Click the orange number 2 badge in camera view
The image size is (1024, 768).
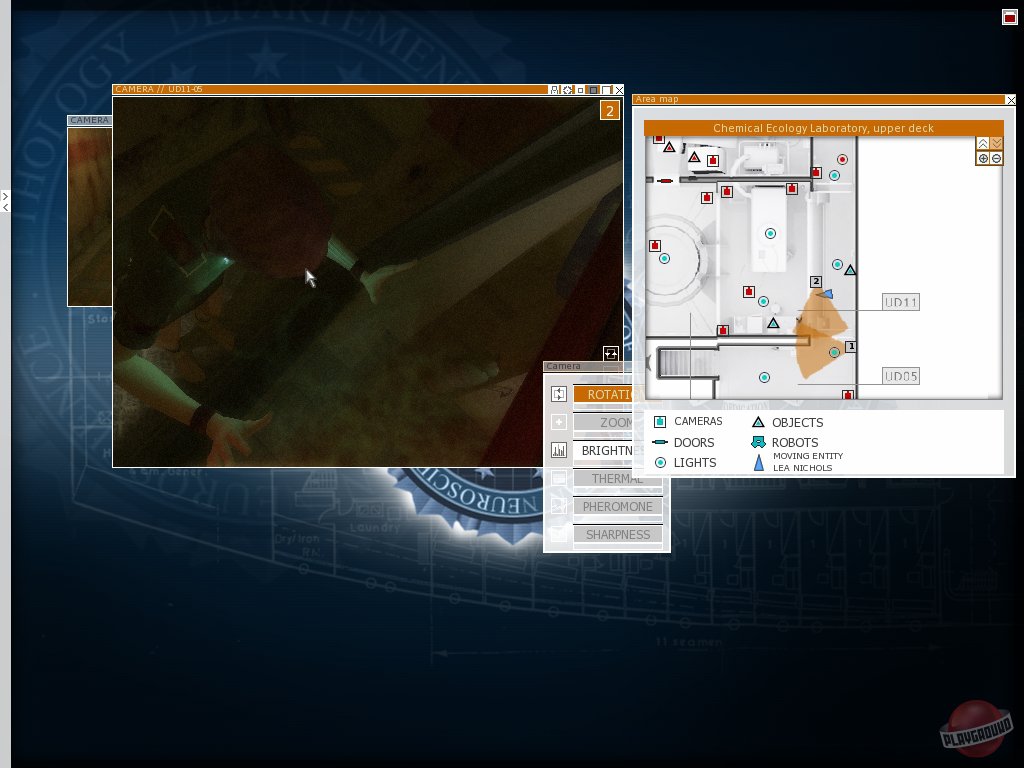[x=609, y=110]
